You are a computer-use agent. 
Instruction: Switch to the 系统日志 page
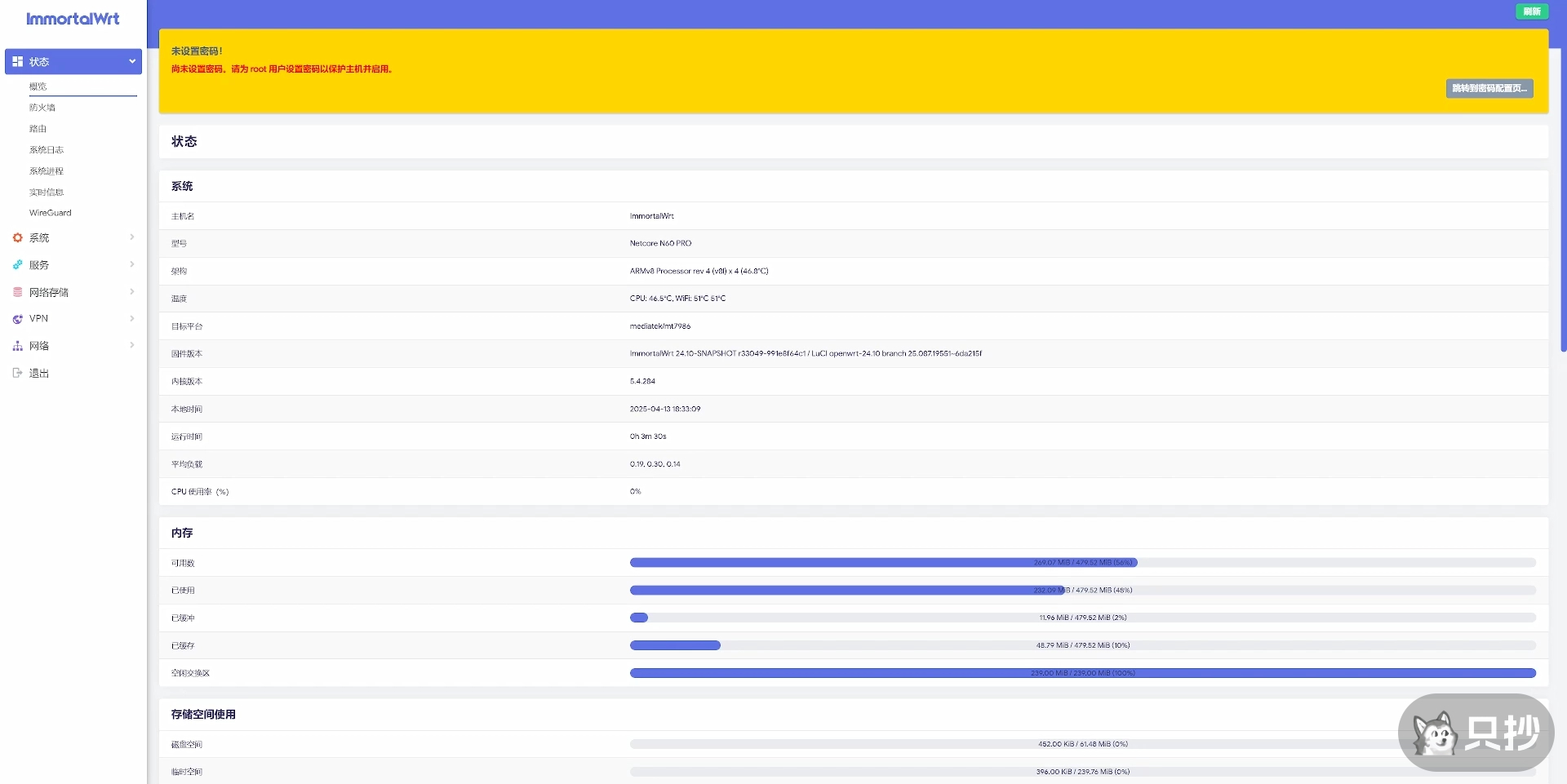tap(47, 149)
